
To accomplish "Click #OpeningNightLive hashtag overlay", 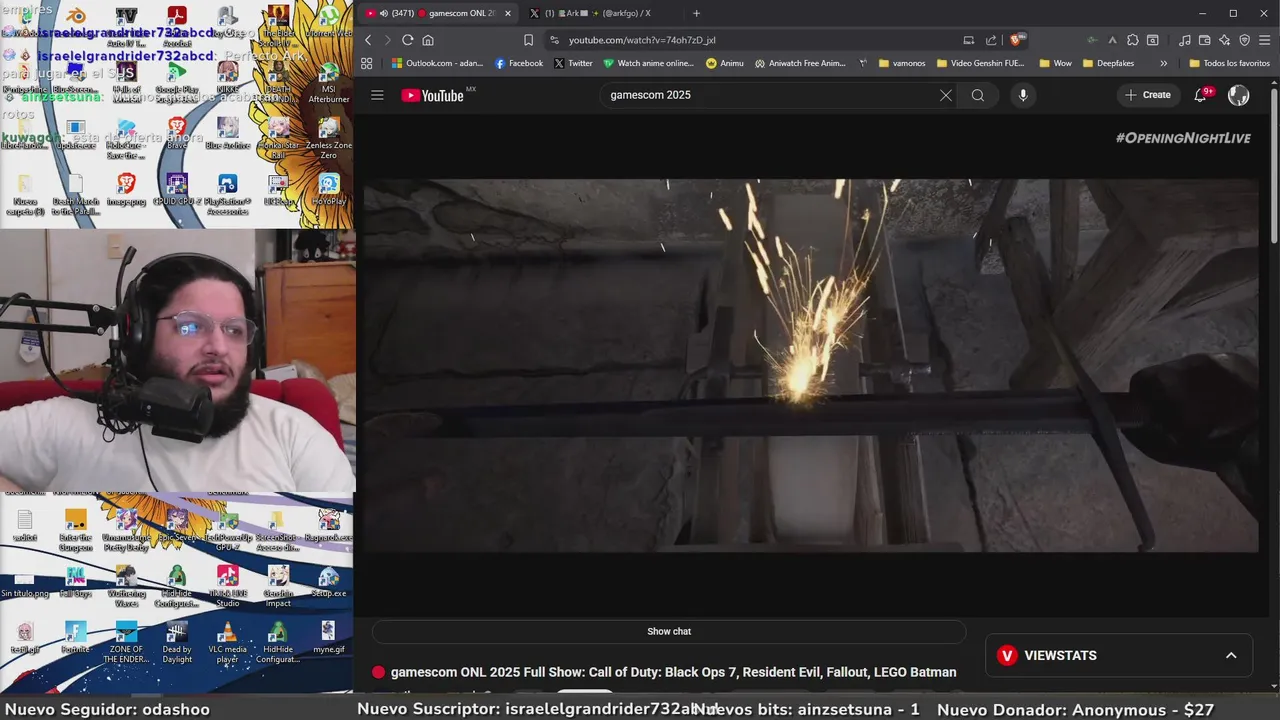I will (1183, 138).
